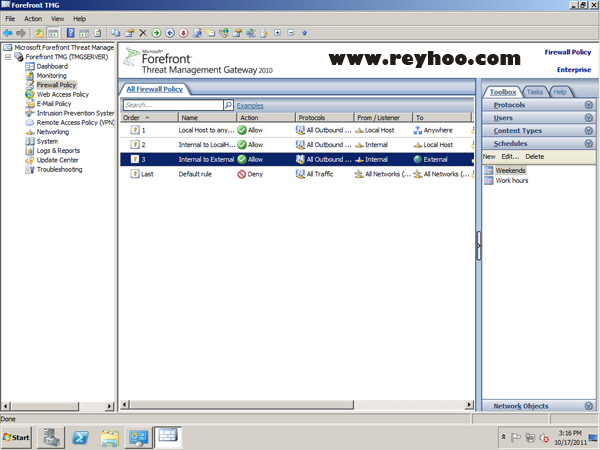The height and width of the screenshot is (450, 600).
Task: Open the Windows Start menu
Action: pos(16,437)
